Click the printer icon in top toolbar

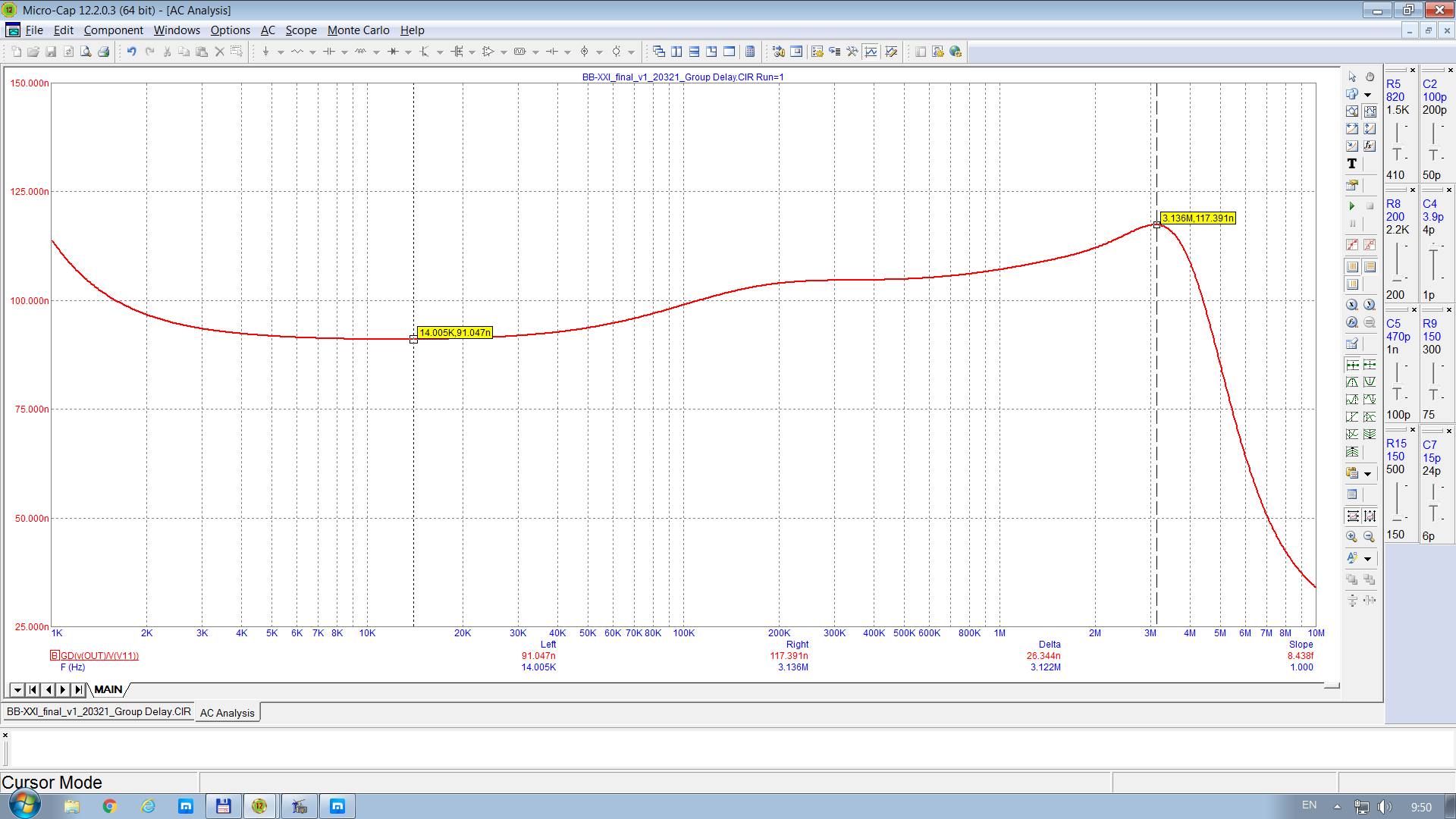click(104, 52)
